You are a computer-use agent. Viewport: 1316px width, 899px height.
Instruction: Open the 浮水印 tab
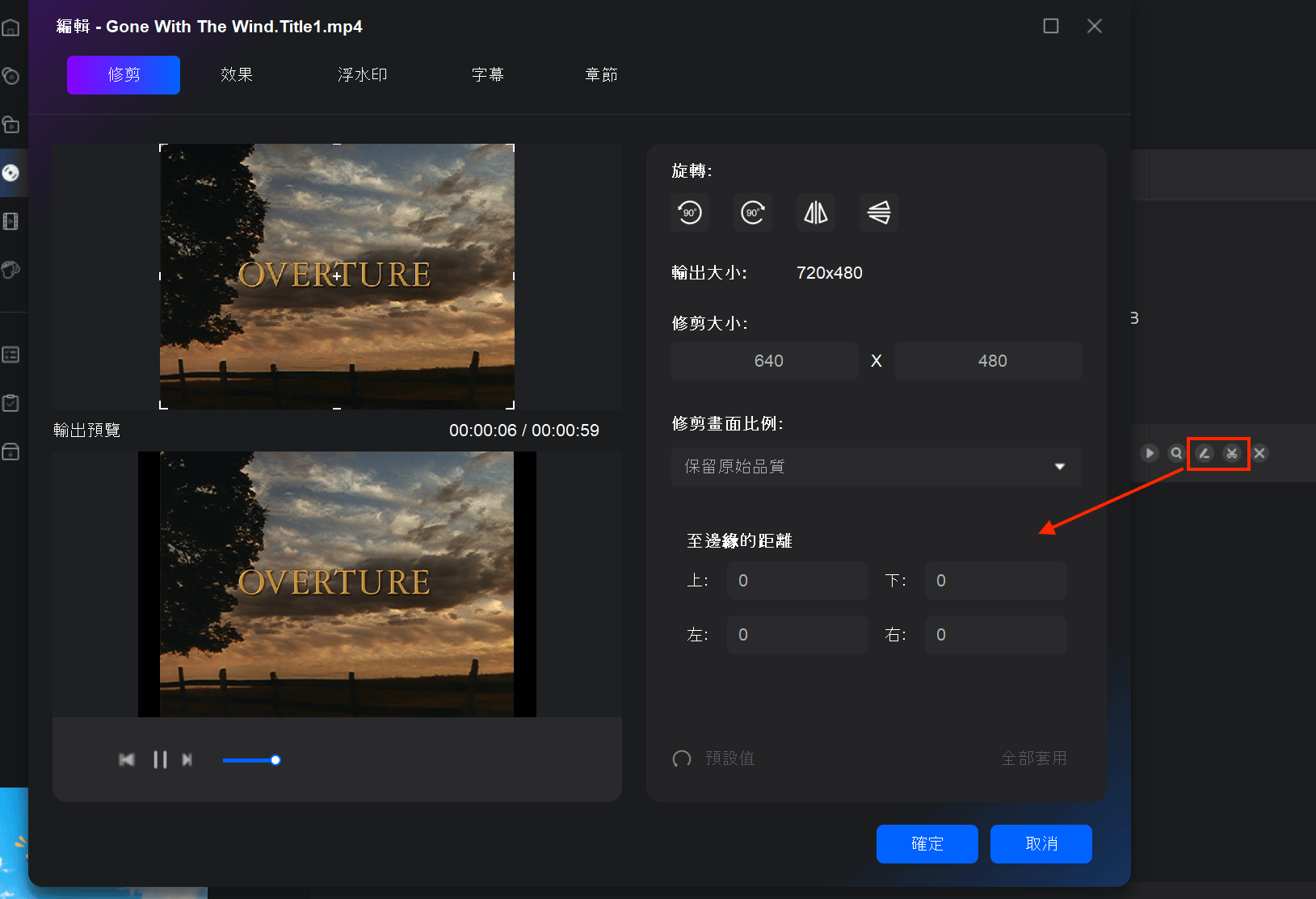pyautogui.click(x=363, y=75)
